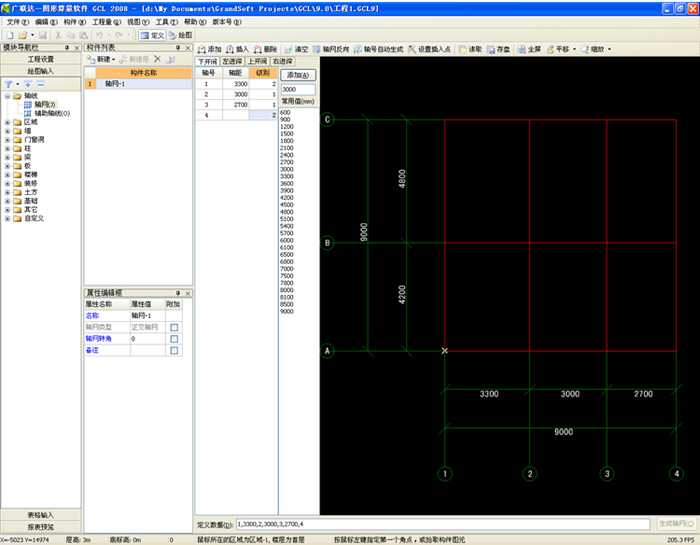Close the 构件列表 panel
The height and width of the screenshot is (545, 700).
(188, 47)
